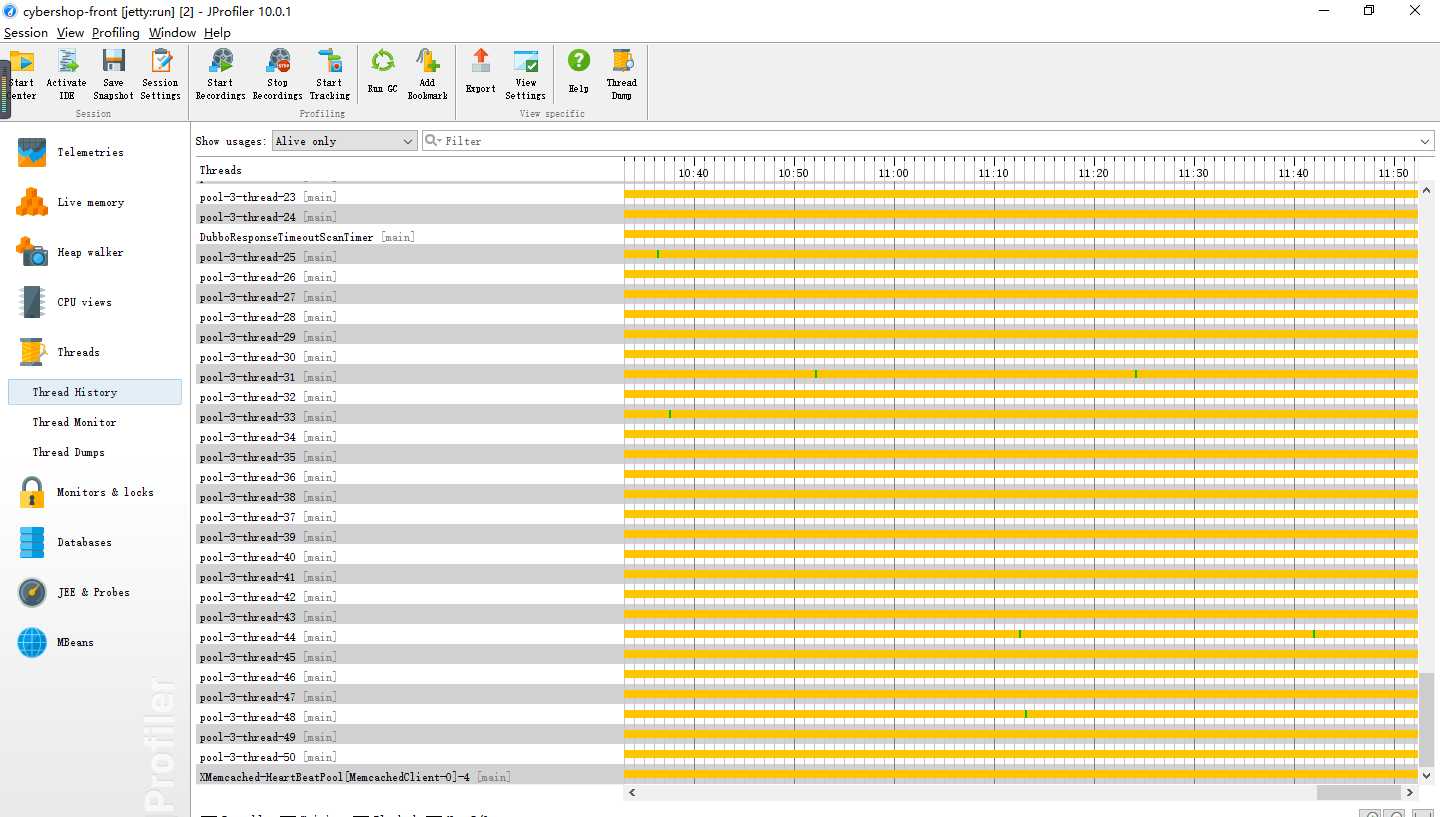Expand the Filter field history arrow

click(1425, 141)
